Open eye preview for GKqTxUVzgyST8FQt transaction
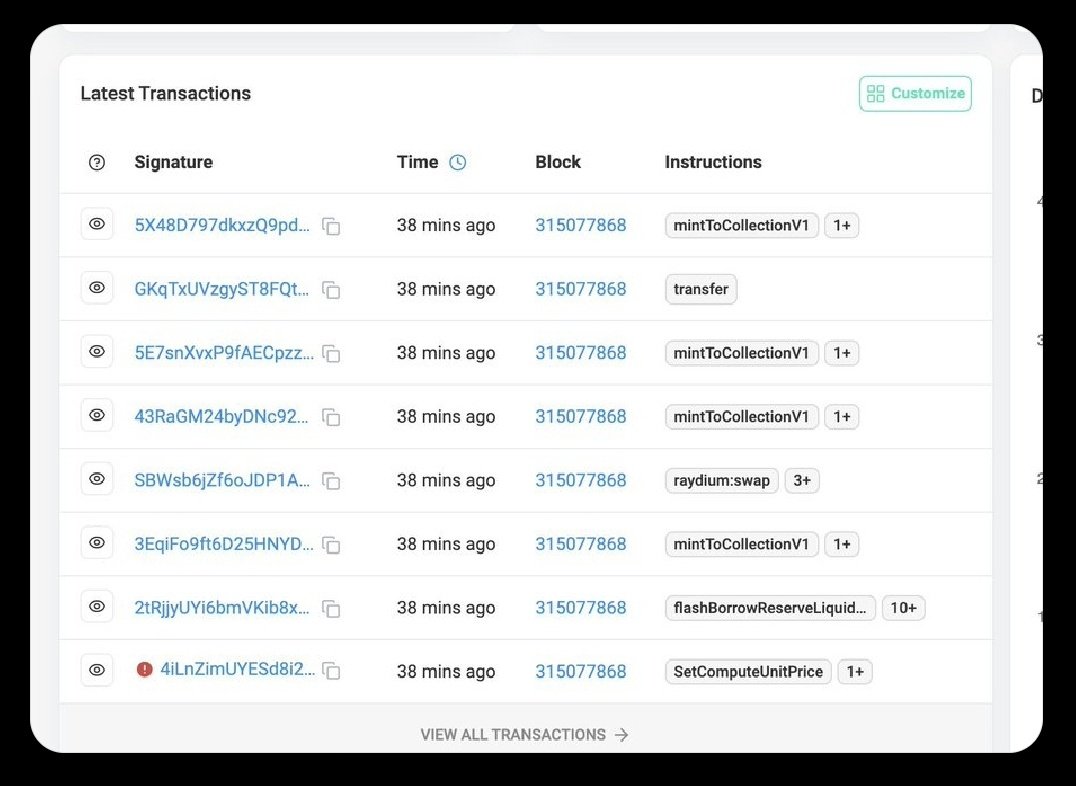Screen dimensions: 1076x786 [x=97, y=288]
